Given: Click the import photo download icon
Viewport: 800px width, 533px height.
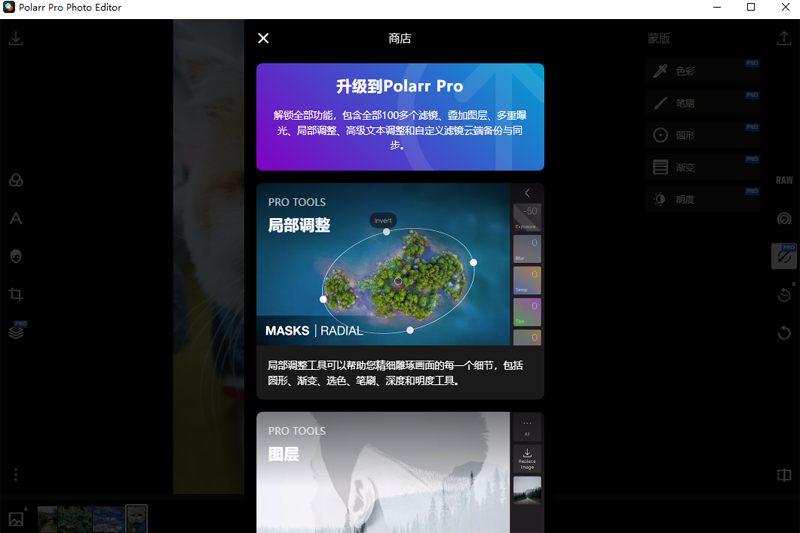Looking at the screenshot, I should [16, 38].
